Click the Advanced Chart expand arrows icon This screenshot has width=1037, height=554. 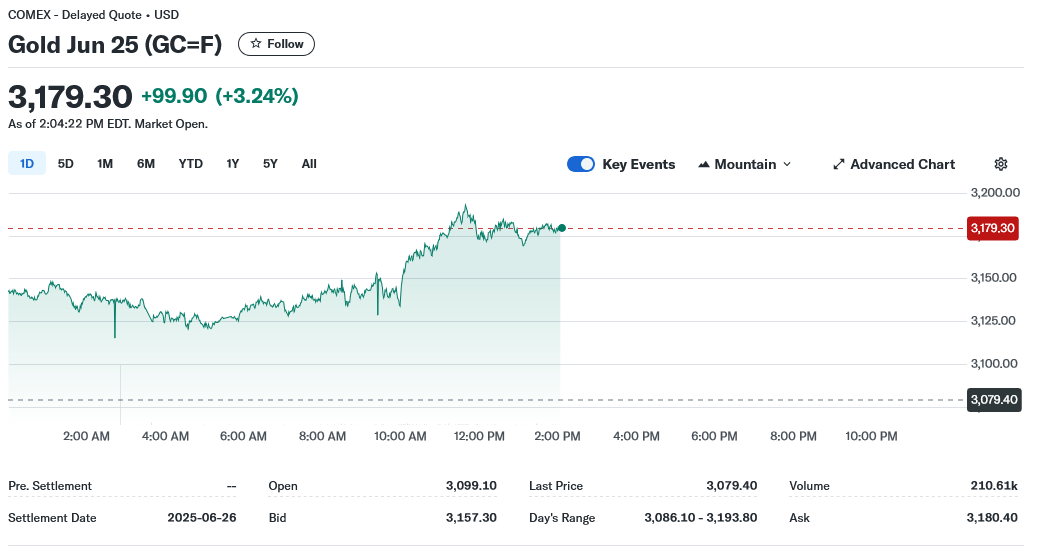(x=839, y=164)
